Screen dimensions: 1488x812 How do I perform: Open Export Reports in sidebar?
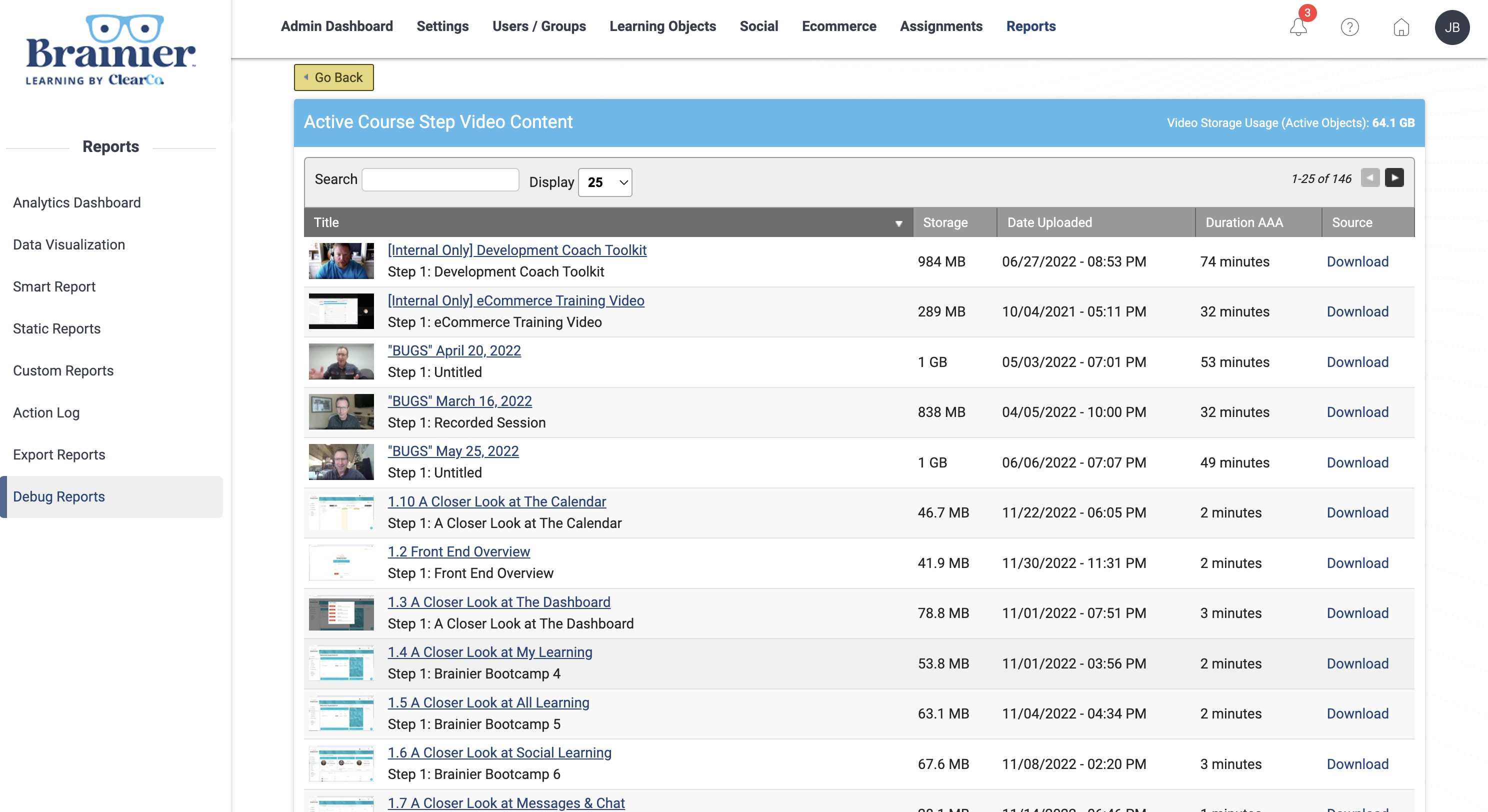coord(59,454)
